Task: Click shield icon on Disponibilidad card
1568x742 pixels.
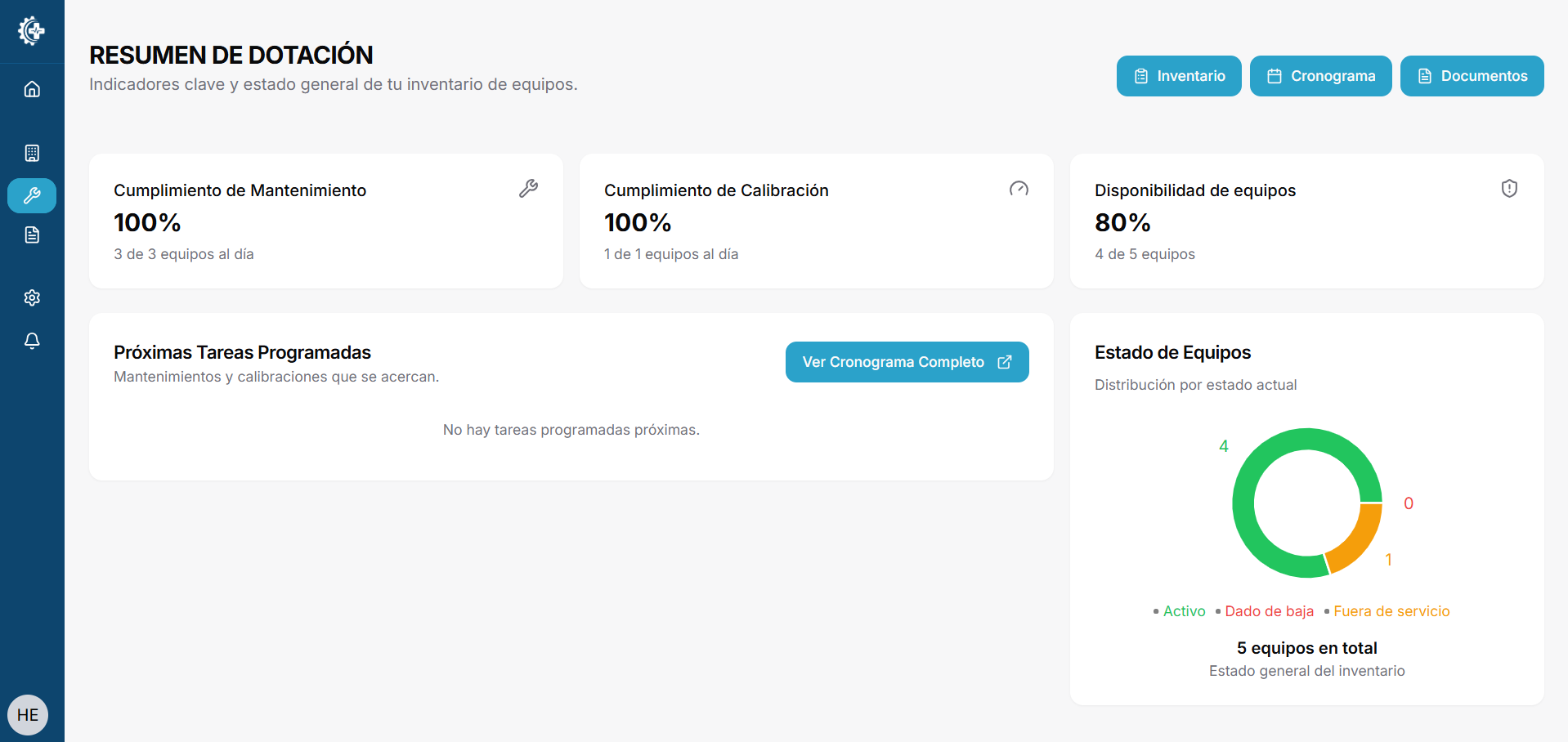Action: coord(1509,189)
